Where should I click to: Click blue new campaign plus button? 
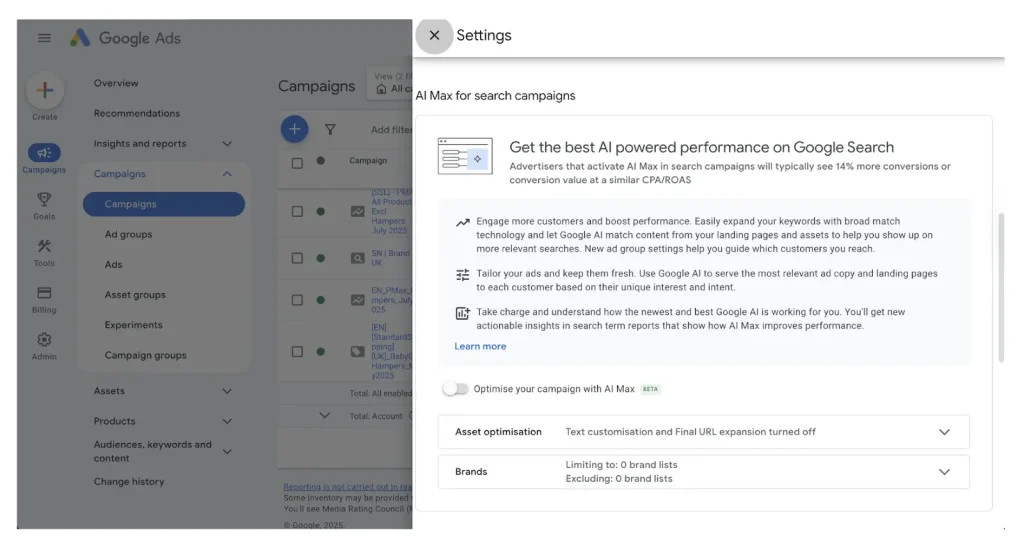[295, 129]
